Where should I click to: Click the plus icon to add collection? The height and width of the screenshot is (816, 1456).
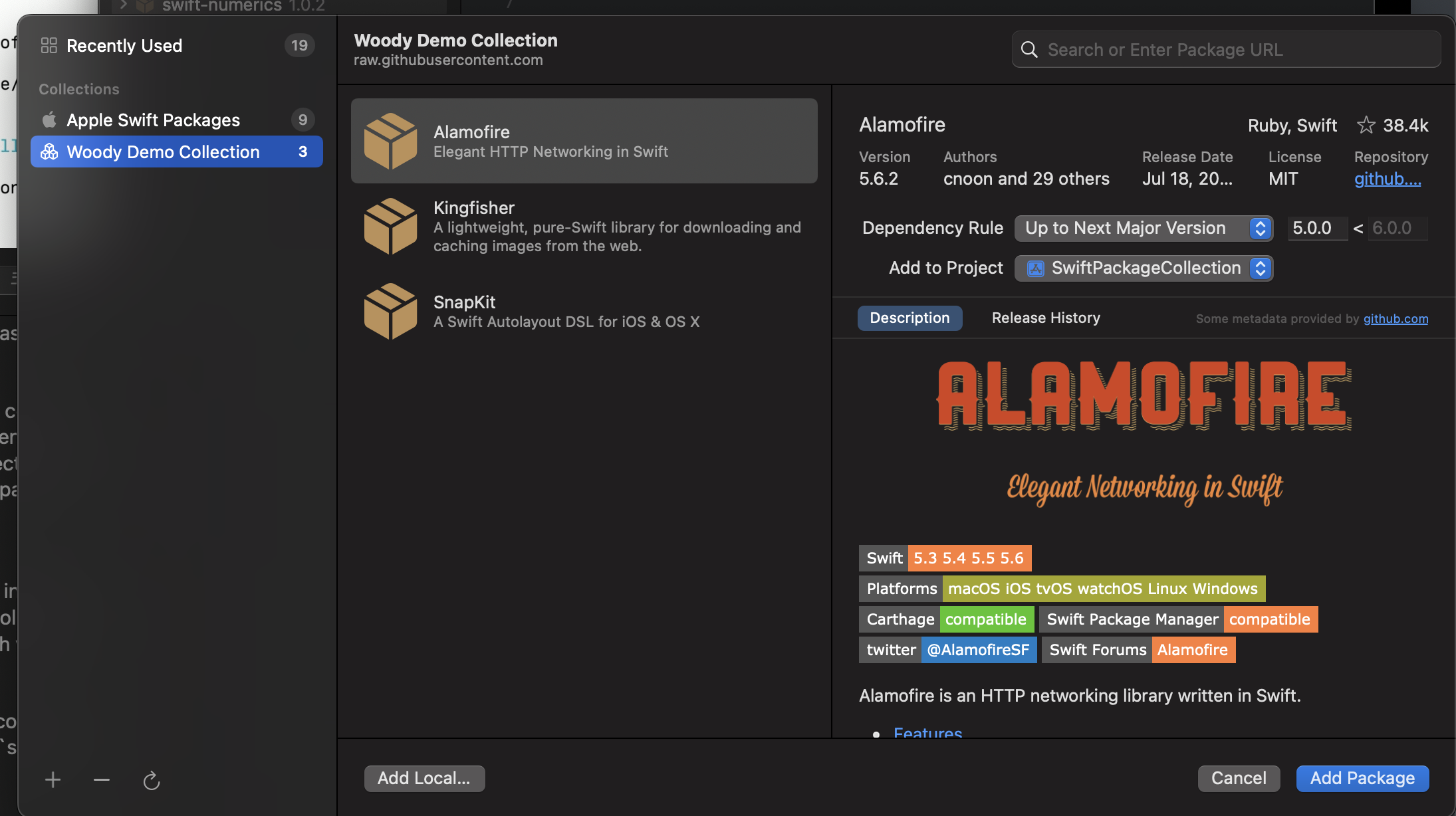(53, 779)
